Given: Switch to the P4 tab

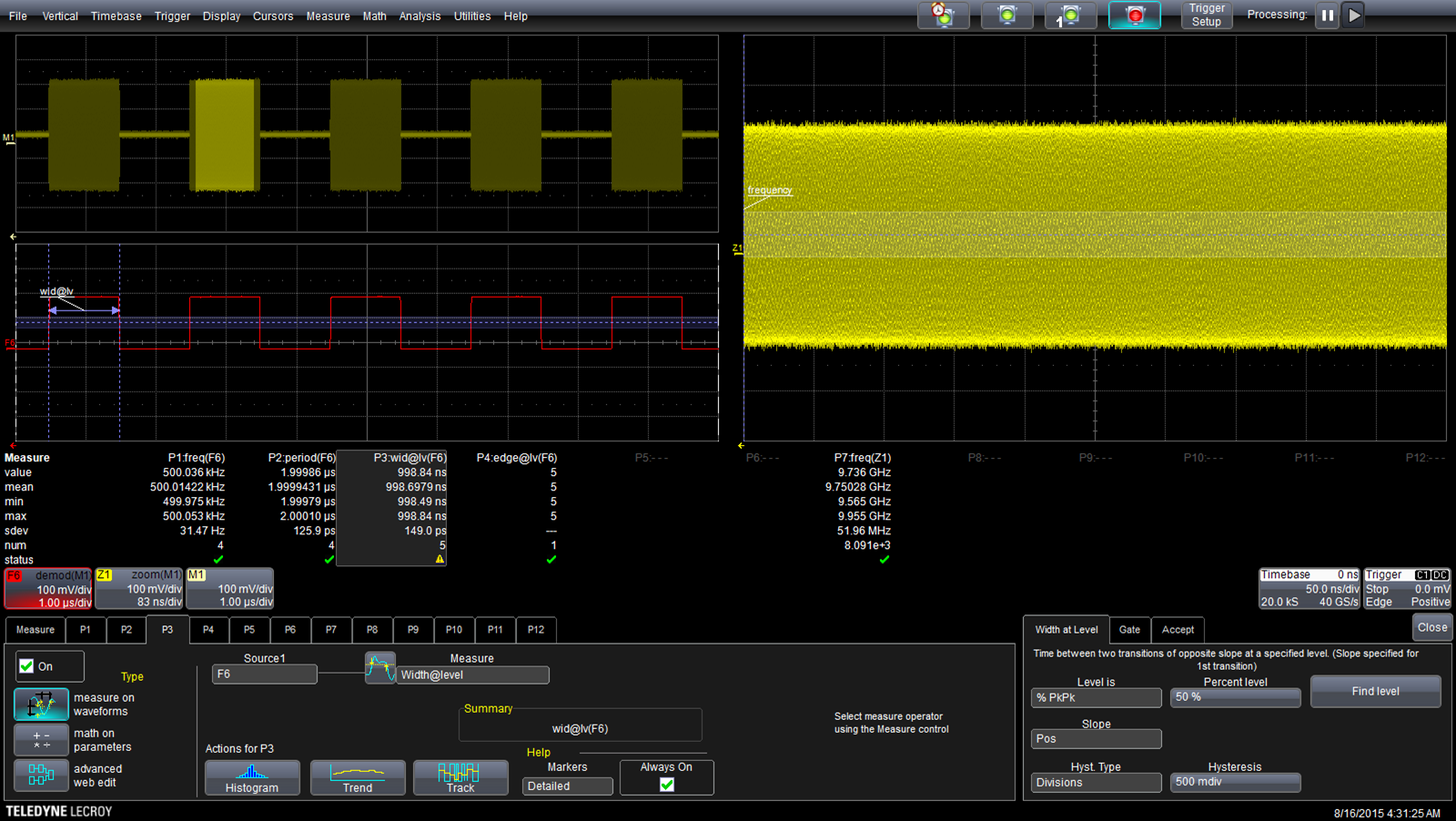Looking at the screenshot, I should [x=208, y=630].
